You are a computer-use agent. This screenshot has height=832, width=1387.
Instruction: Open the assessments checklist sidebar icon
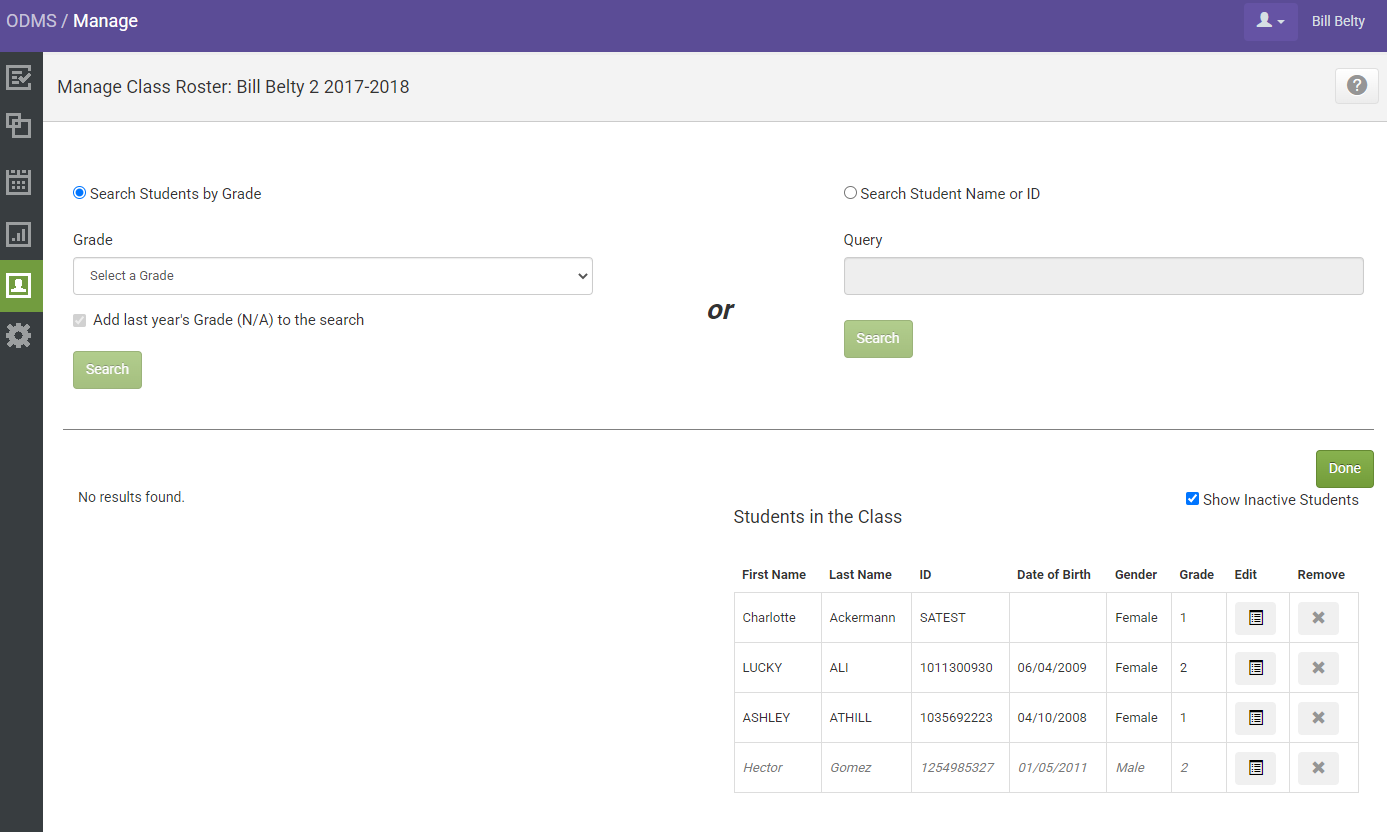[x=18, y=77]
